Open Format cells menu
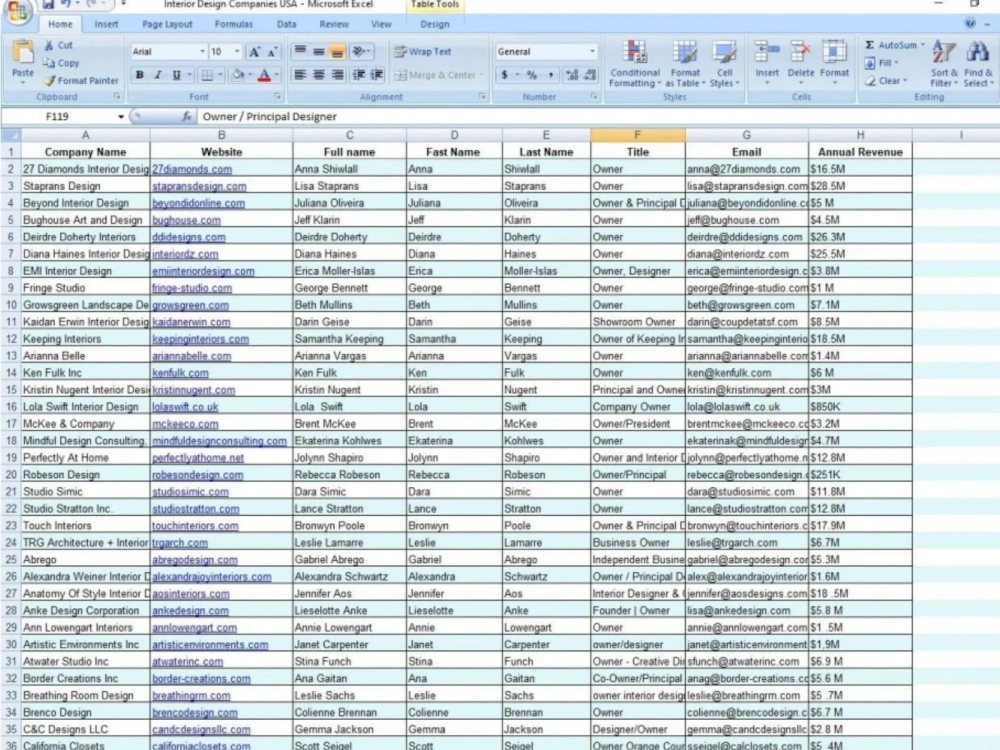The width and height of the screenshot is (1000, 750). pyautogui.click(x=834, y=63)
